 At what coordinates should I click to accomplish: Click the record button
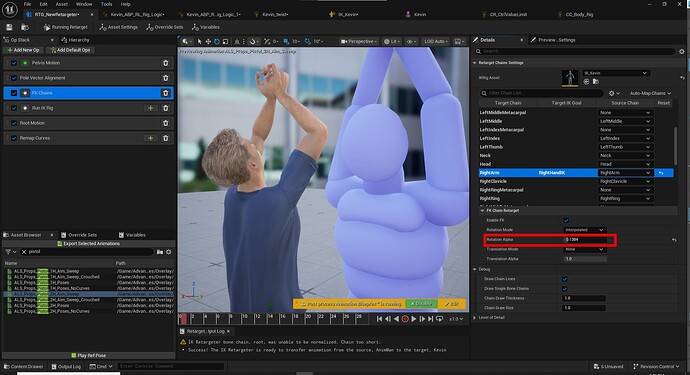click(x=405, y=319)
